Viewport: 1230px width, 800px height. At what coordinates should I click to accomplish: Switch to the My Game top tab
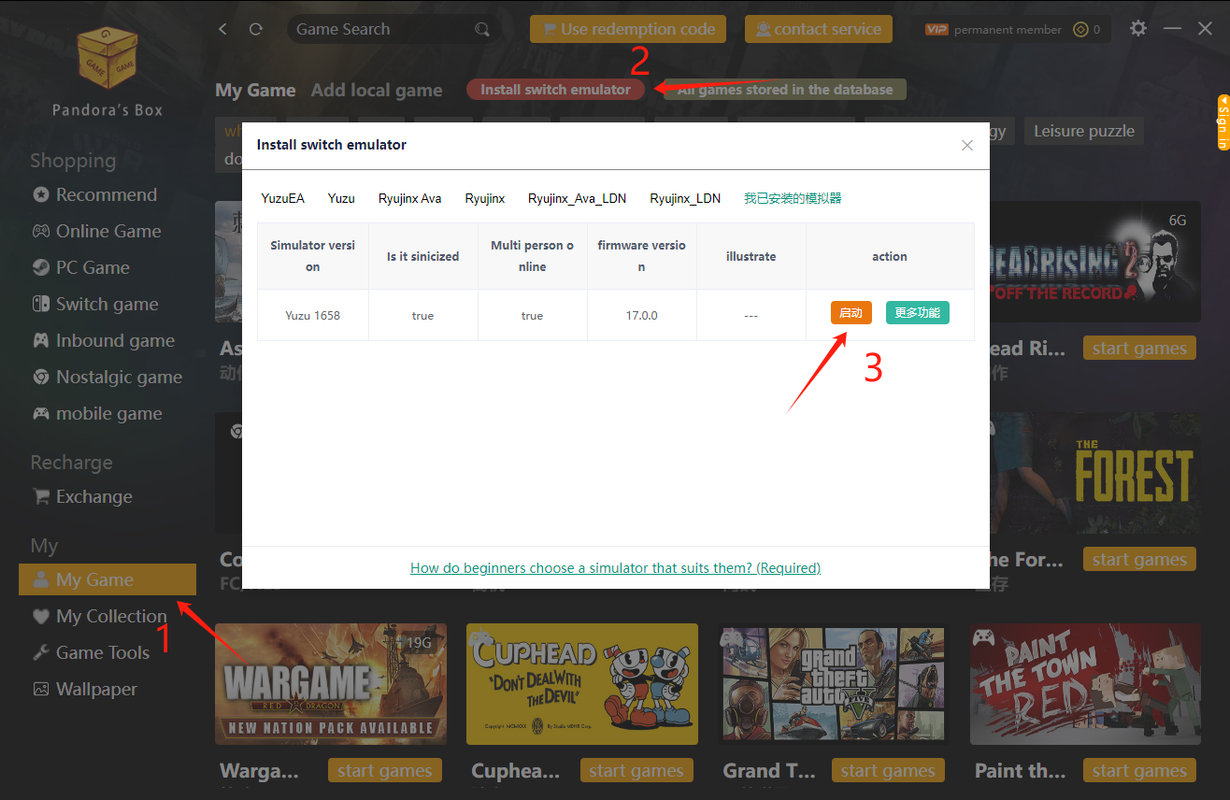tap(255, 90)
